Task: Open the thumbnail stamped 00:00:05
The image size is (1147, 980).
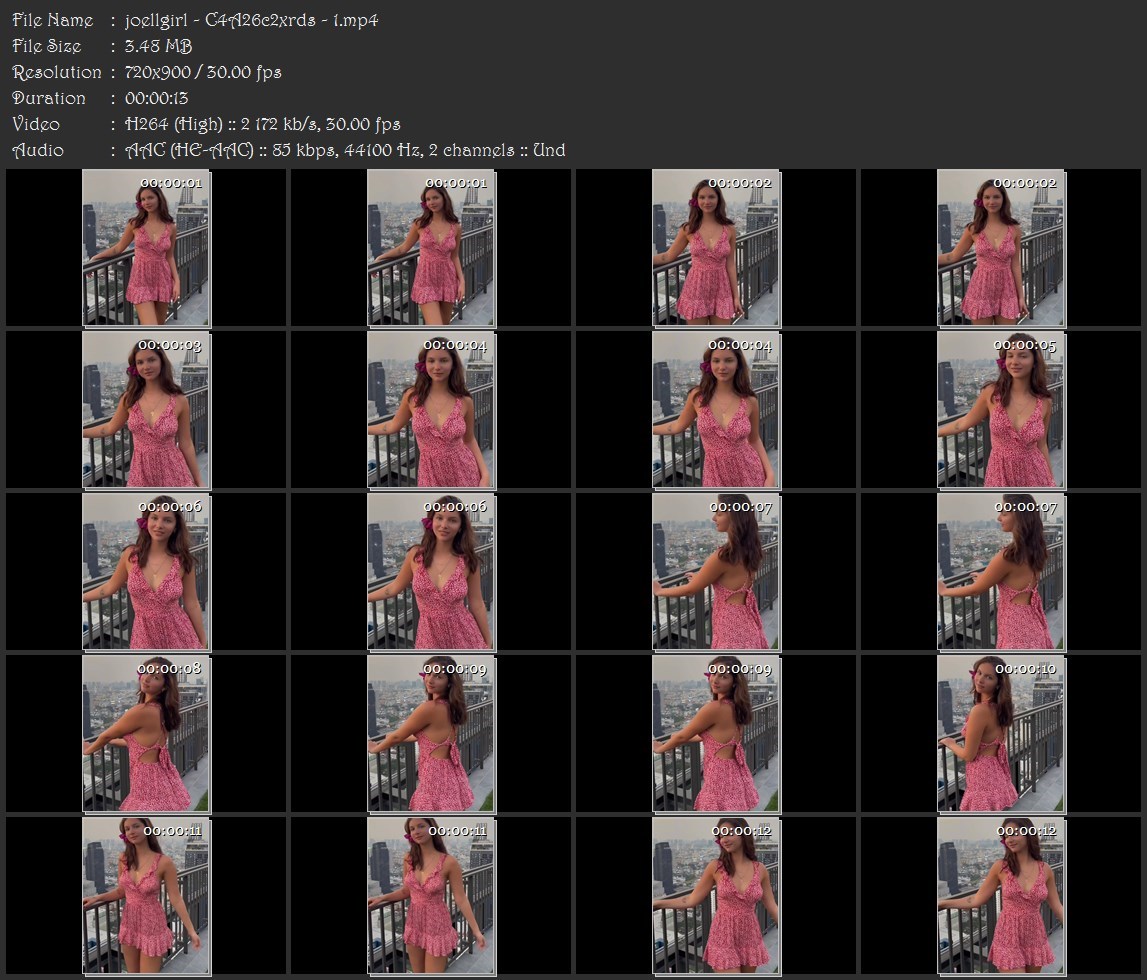Action: [1001, 410]
